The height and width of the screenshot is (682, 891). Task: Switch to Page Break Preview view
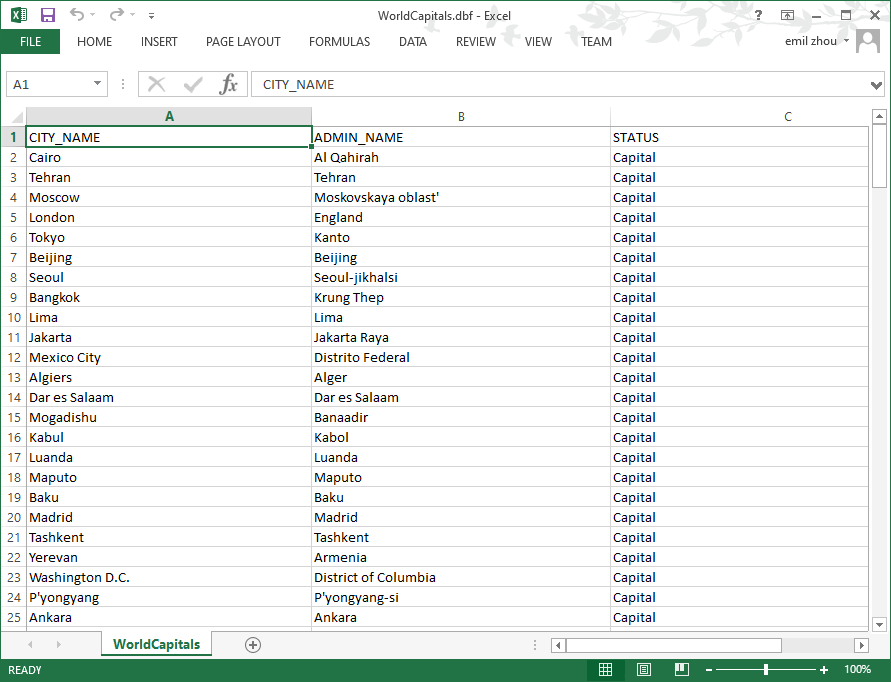coord(681,670)
